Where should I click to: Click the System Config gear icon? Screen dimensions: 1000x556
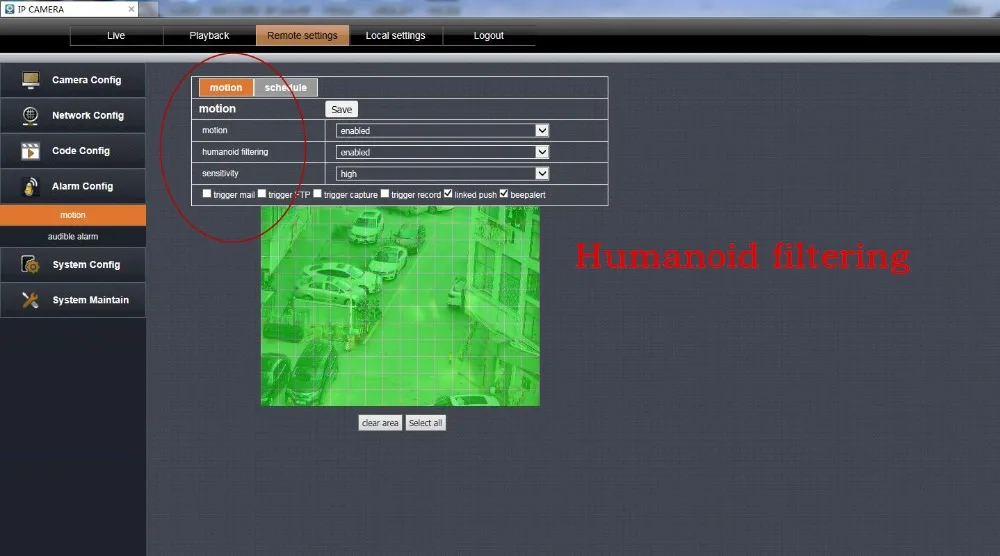(x=30, y=265)
